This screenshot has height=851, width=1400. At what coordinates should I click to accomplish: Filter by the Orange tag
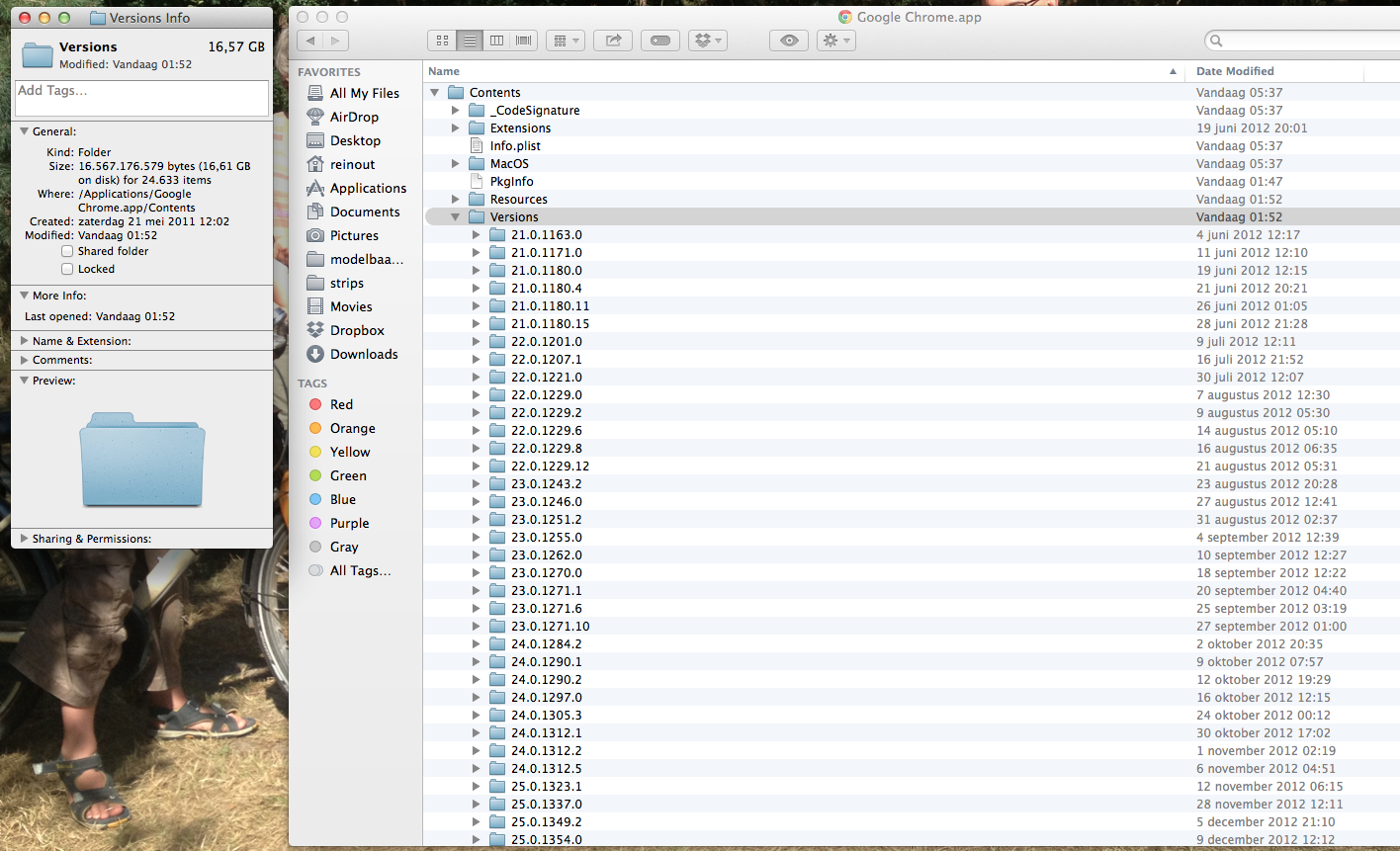coord(353,428)
